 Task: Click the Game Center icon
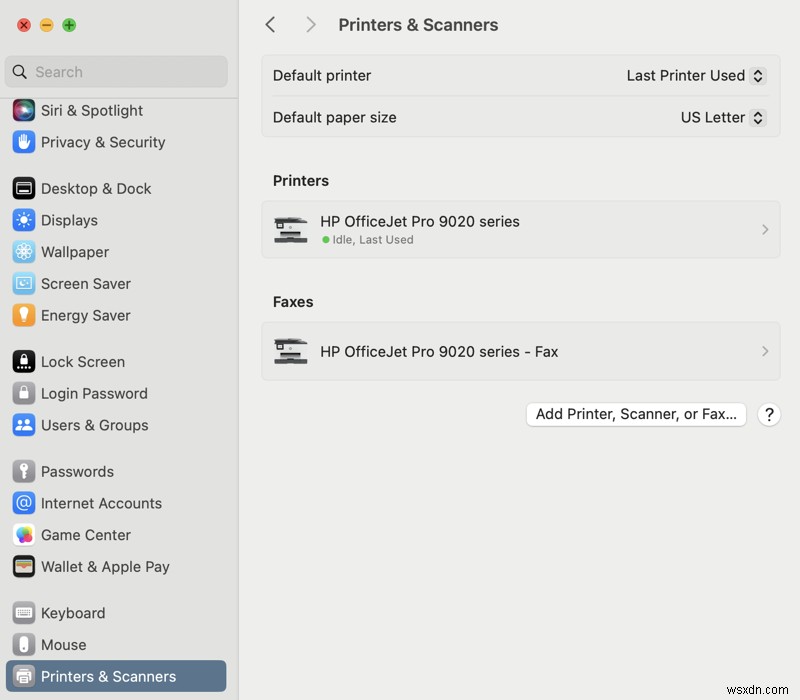[23, 534]
